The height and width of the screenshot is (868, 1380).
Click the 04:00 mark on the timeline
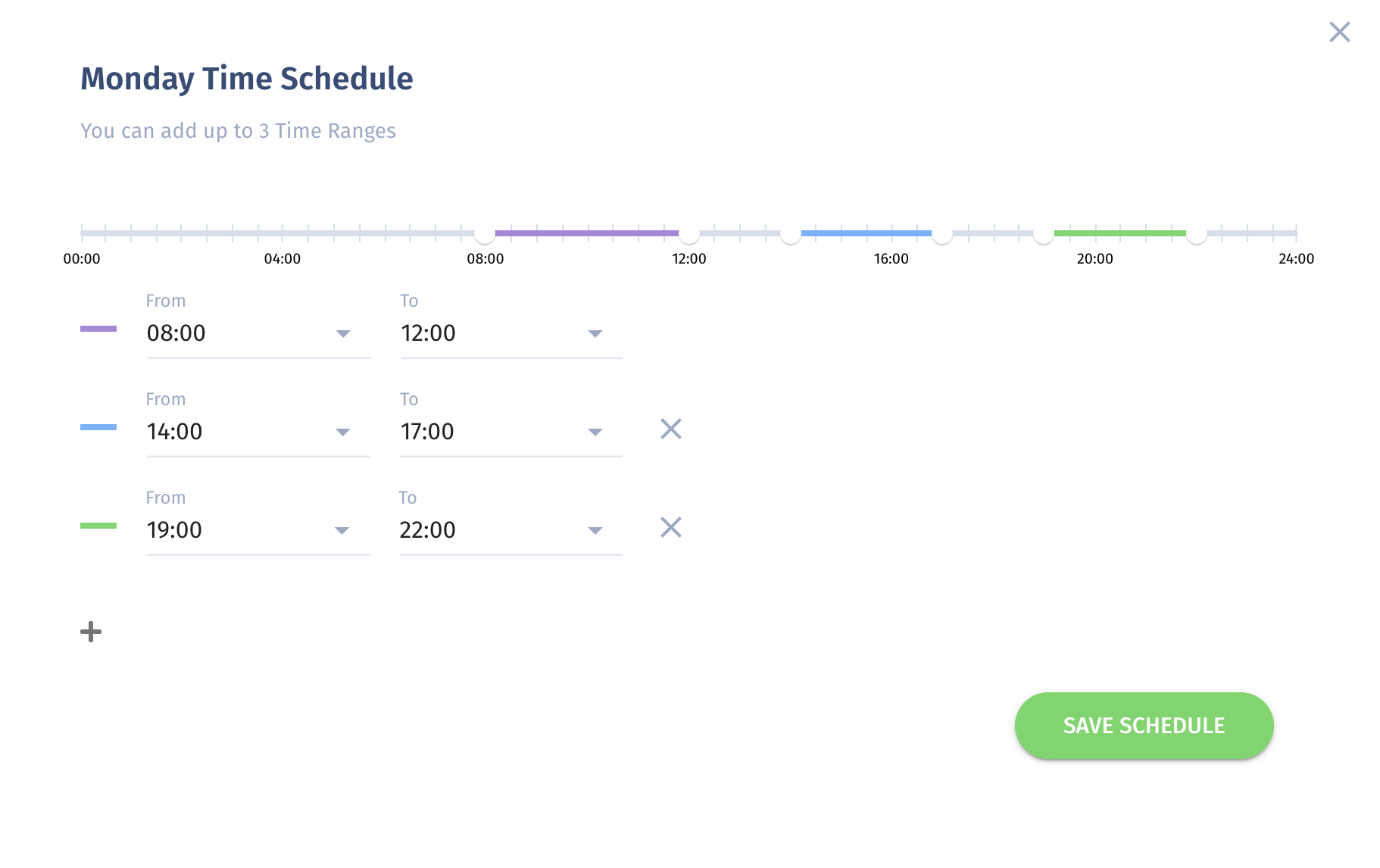pyautogui.click(x=283, y=258)
